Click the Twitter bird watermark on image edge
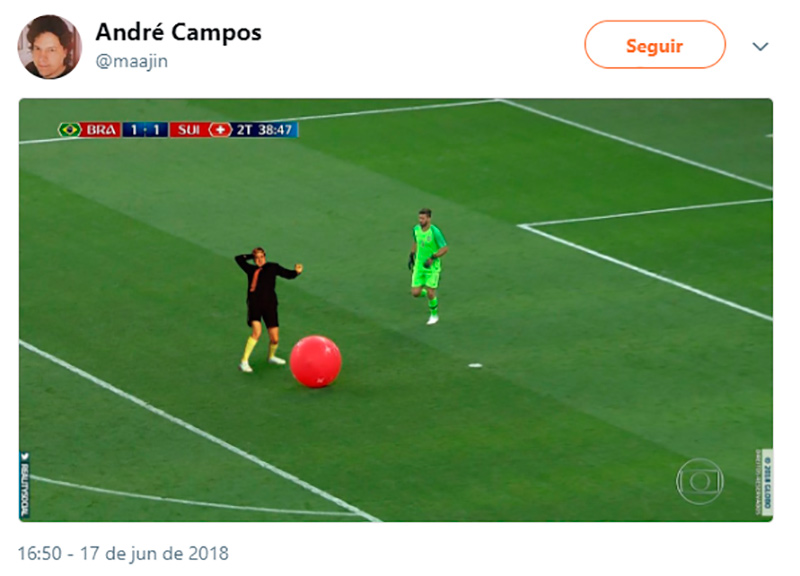The width and height of the screenshot is (800, 576). (24, 457)
